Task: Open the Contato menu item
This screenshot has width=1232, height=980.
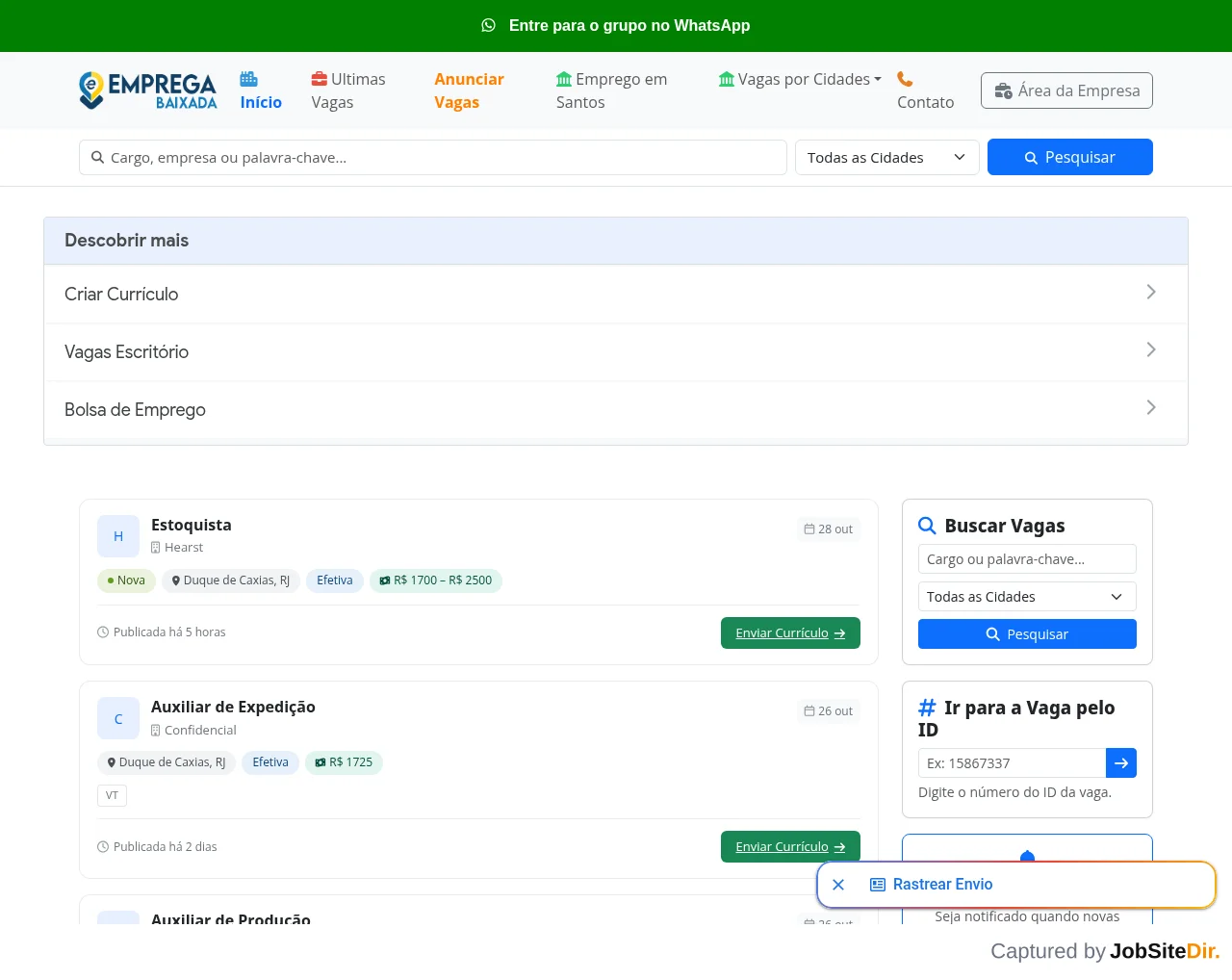Action: 926,90
